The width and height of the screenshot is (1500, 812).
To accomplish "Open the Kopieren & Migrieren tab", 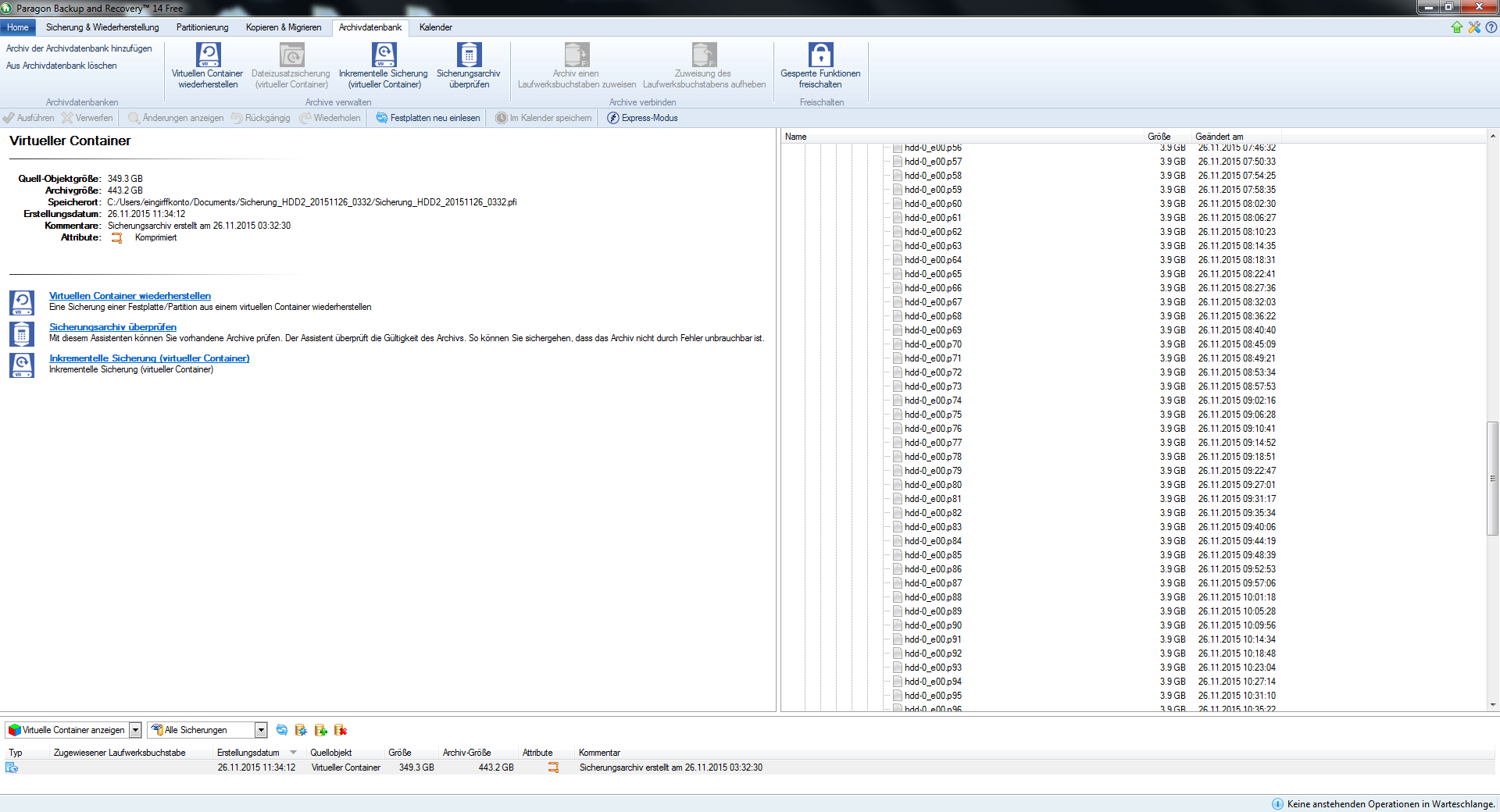I will pyautogui.click(x=284, y=27).
